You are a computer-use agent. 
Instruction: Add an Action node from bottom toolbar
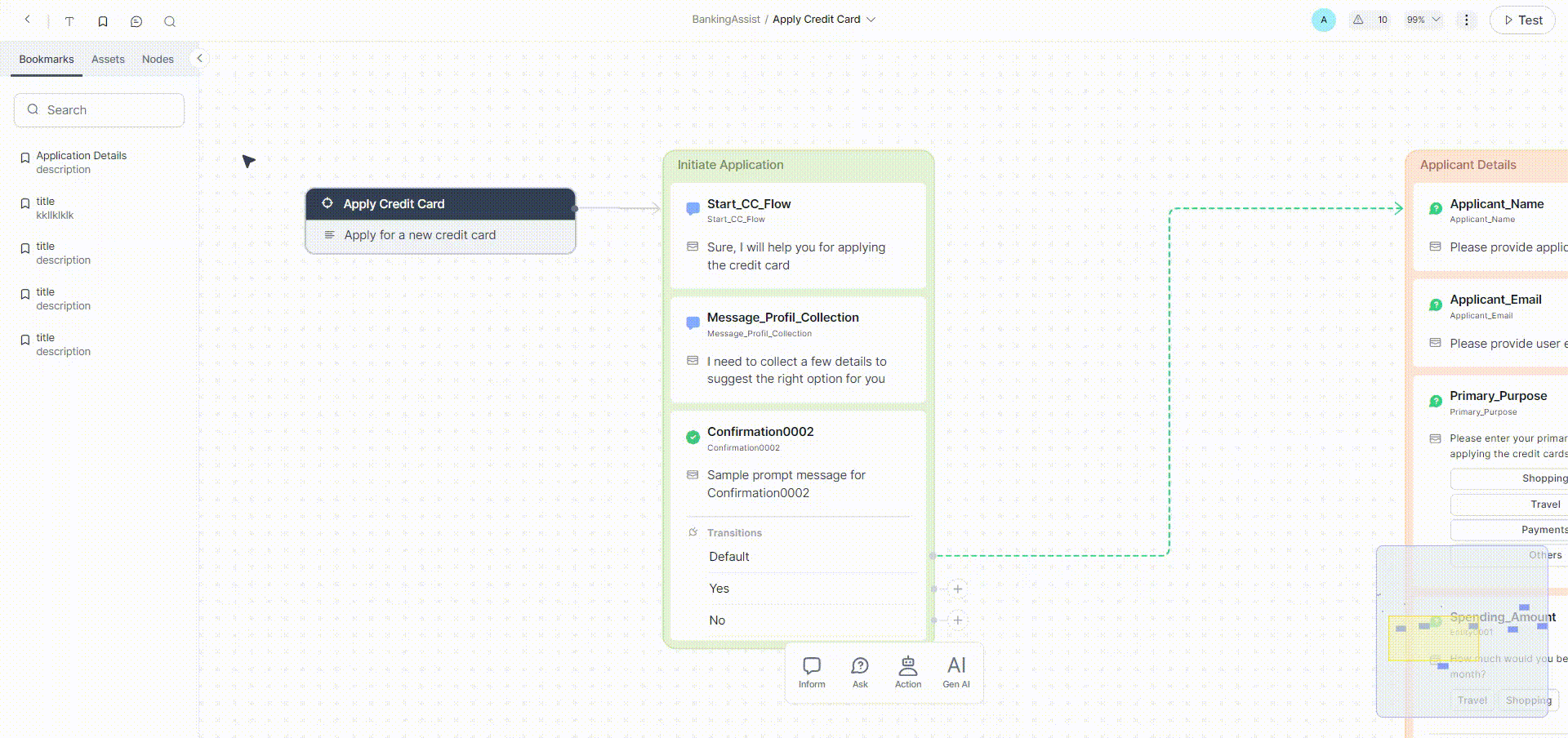(x=908, y=673)
